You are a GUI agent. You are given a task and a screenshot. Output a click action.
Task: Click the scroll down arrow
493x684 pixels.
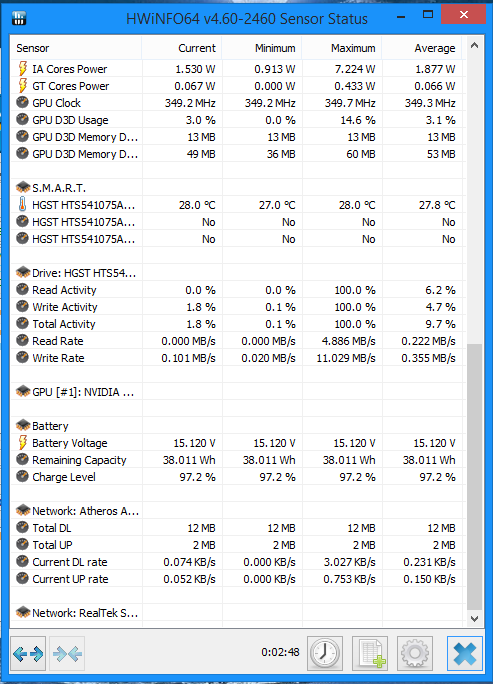click(475, 619)
